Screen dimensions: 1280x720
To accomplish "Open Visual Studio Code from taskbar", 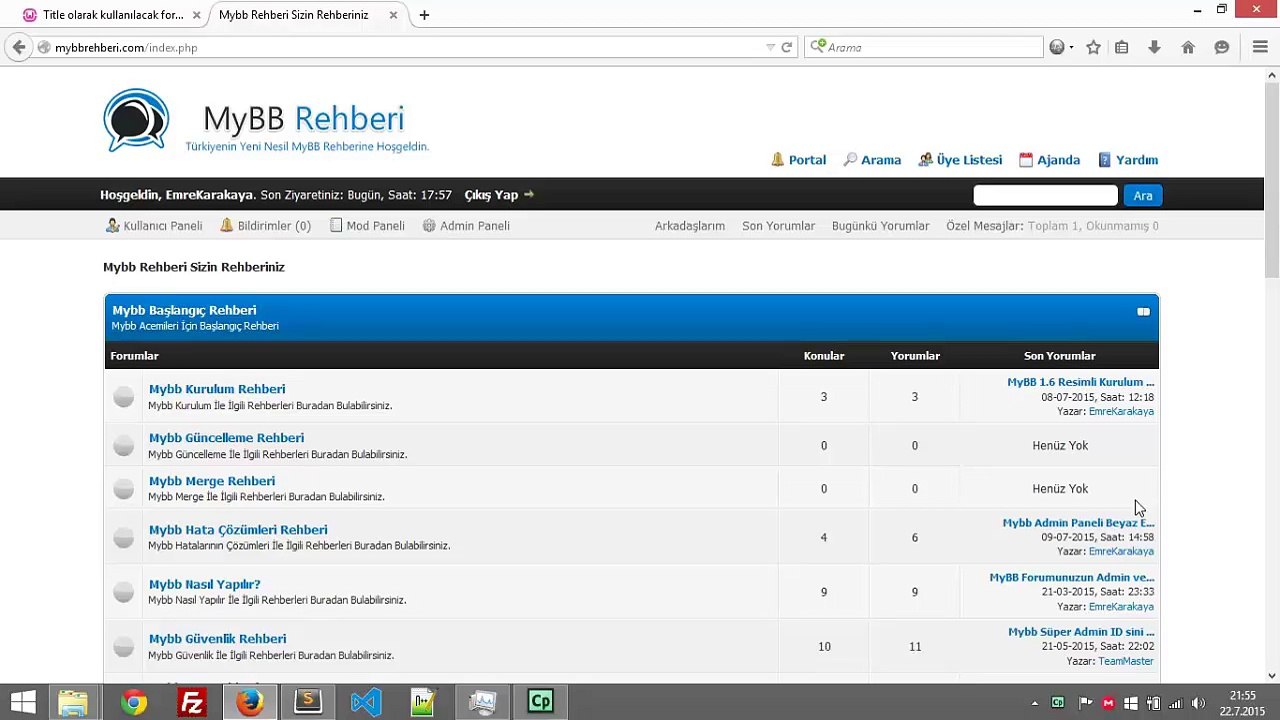I will coord(366,702).
